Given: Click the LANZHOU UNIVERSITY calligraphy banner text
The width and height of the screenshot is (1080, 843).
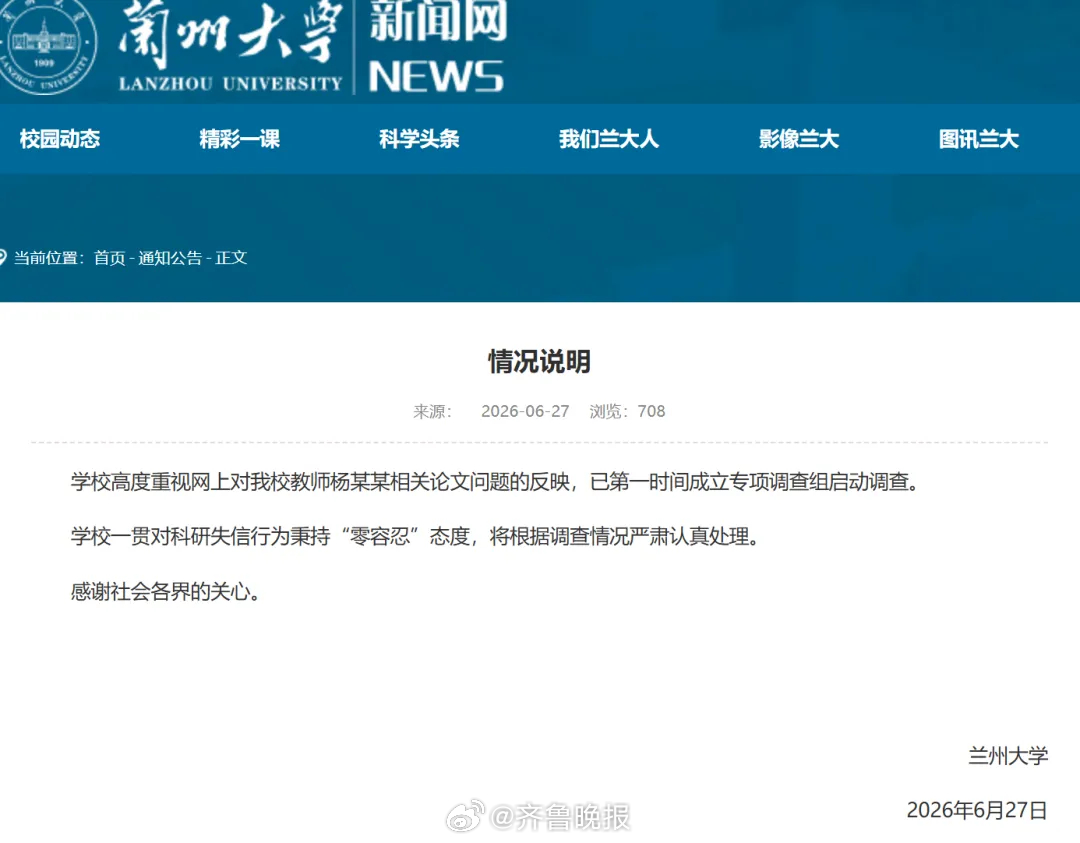Looking at the screenshot, I should (230, 47).
